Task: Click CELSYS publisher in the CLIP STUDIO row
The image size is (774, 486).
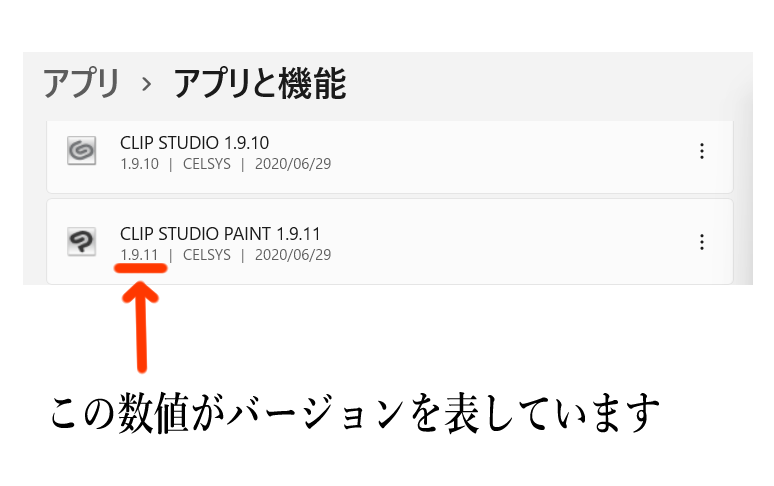Action: [207, 164]
